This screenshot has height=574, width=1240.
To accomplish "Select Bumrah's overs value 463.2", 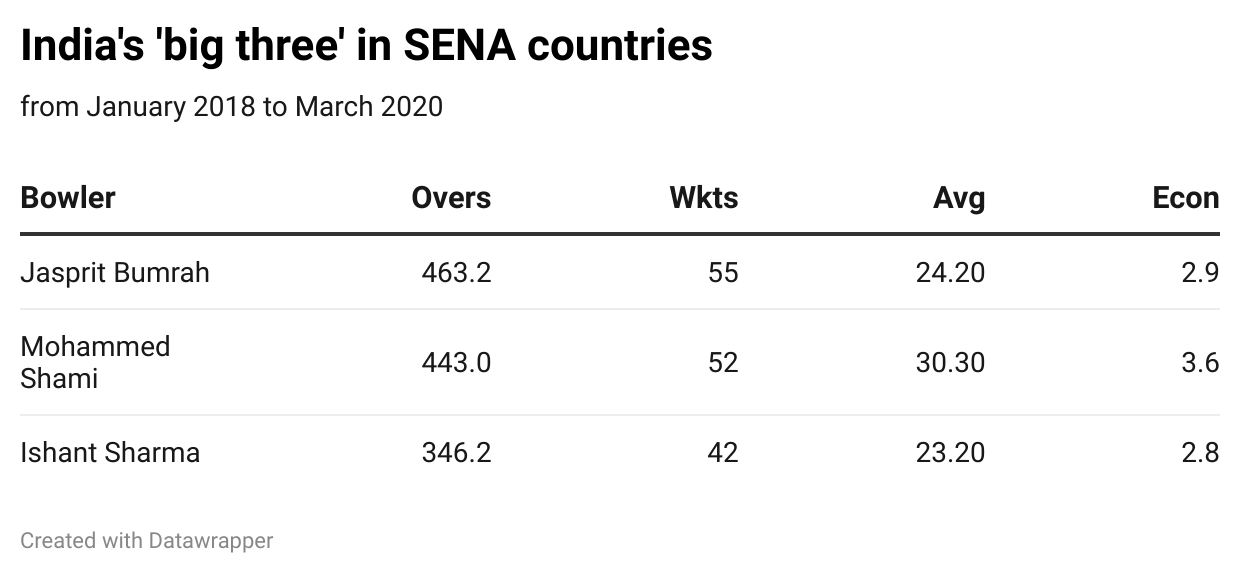I will [x=456, y=273].
